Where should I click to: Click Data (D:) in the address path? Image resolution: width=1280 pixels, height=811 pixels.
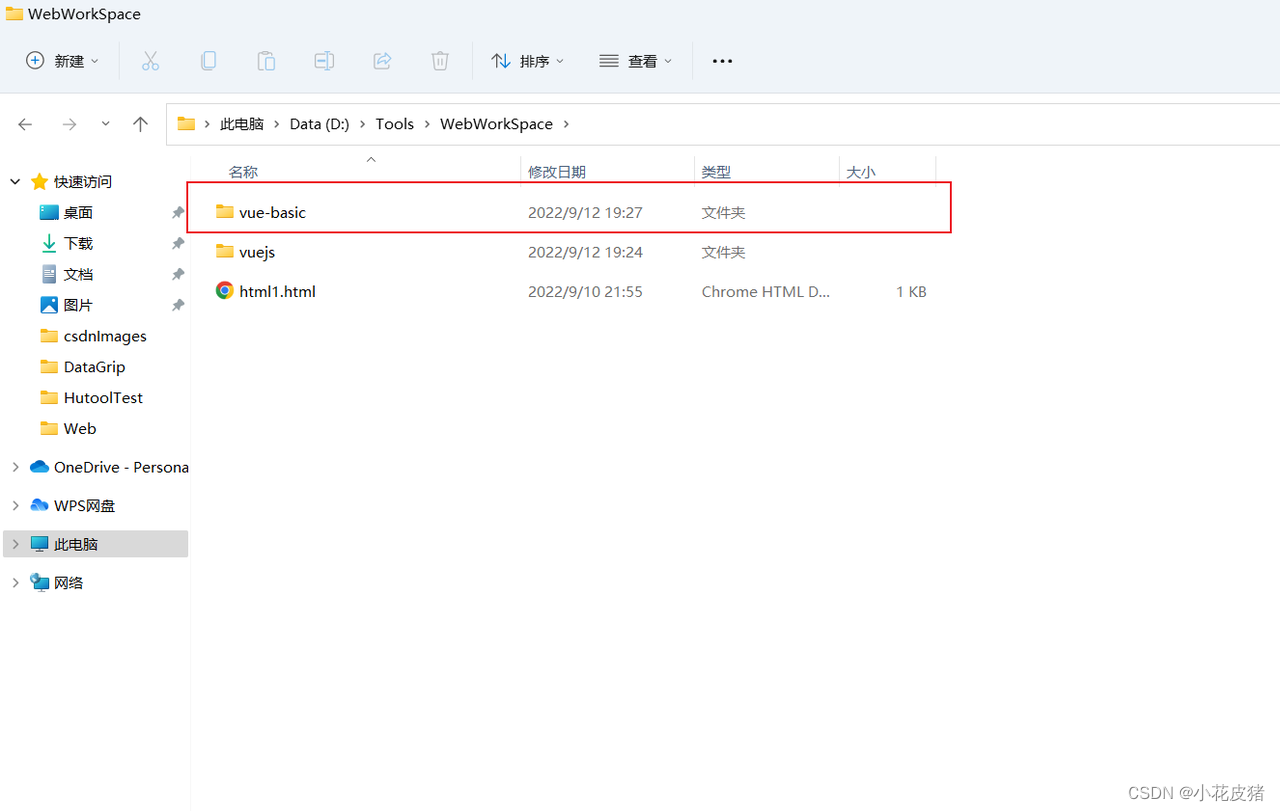click(320, 124)
